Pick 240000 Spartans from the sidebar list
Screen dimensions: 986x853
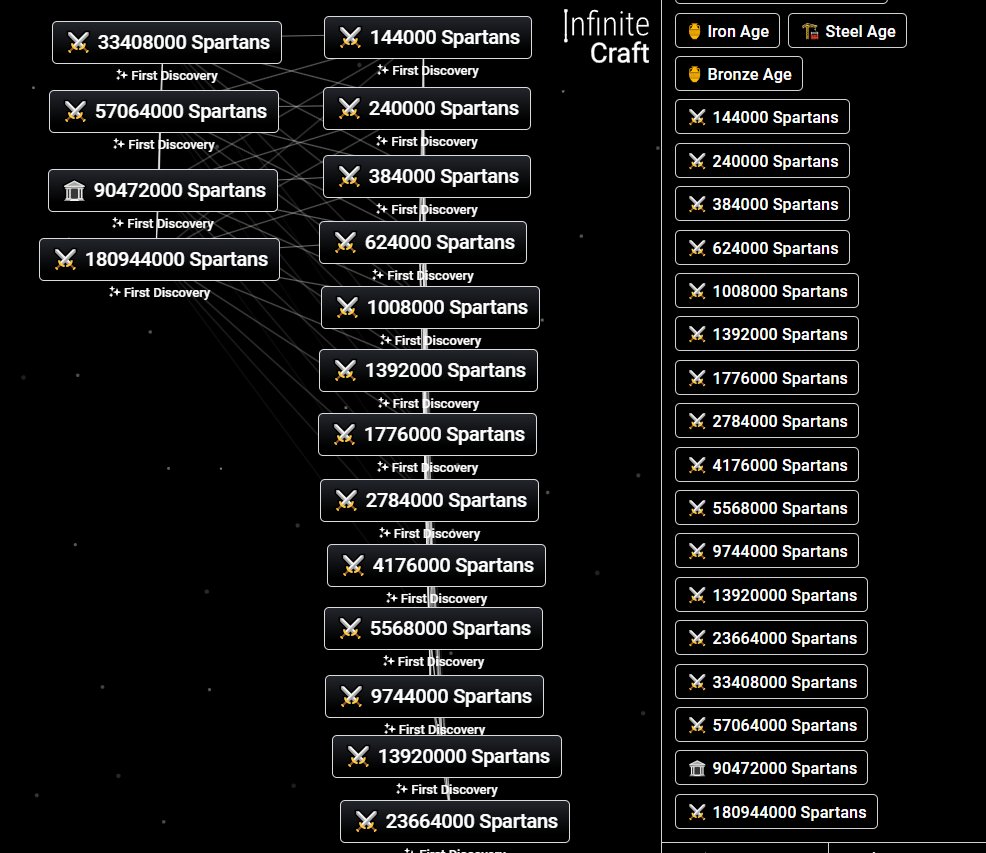click(x=762, y=161)
